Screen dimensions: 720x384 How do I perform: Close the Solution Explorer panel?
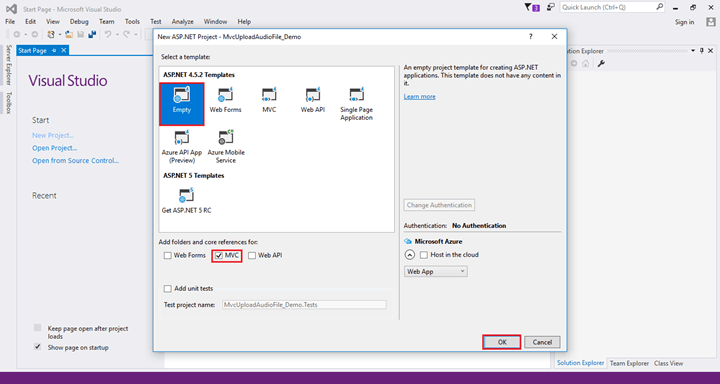coord(711,51)
